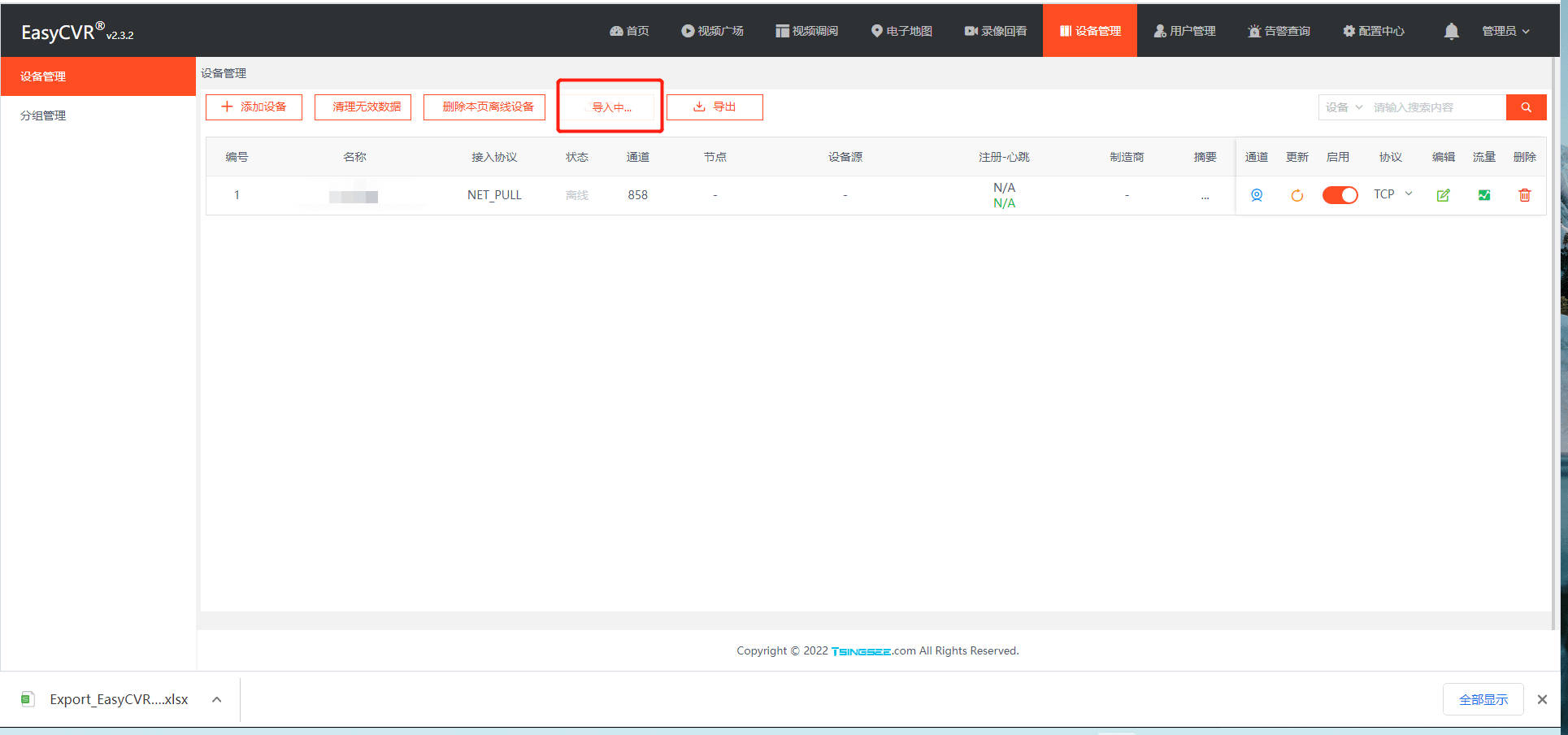Click the 接入协议 column header
Screen dimensions: 1568x735
pyautogui.click(x=494, y=157)
